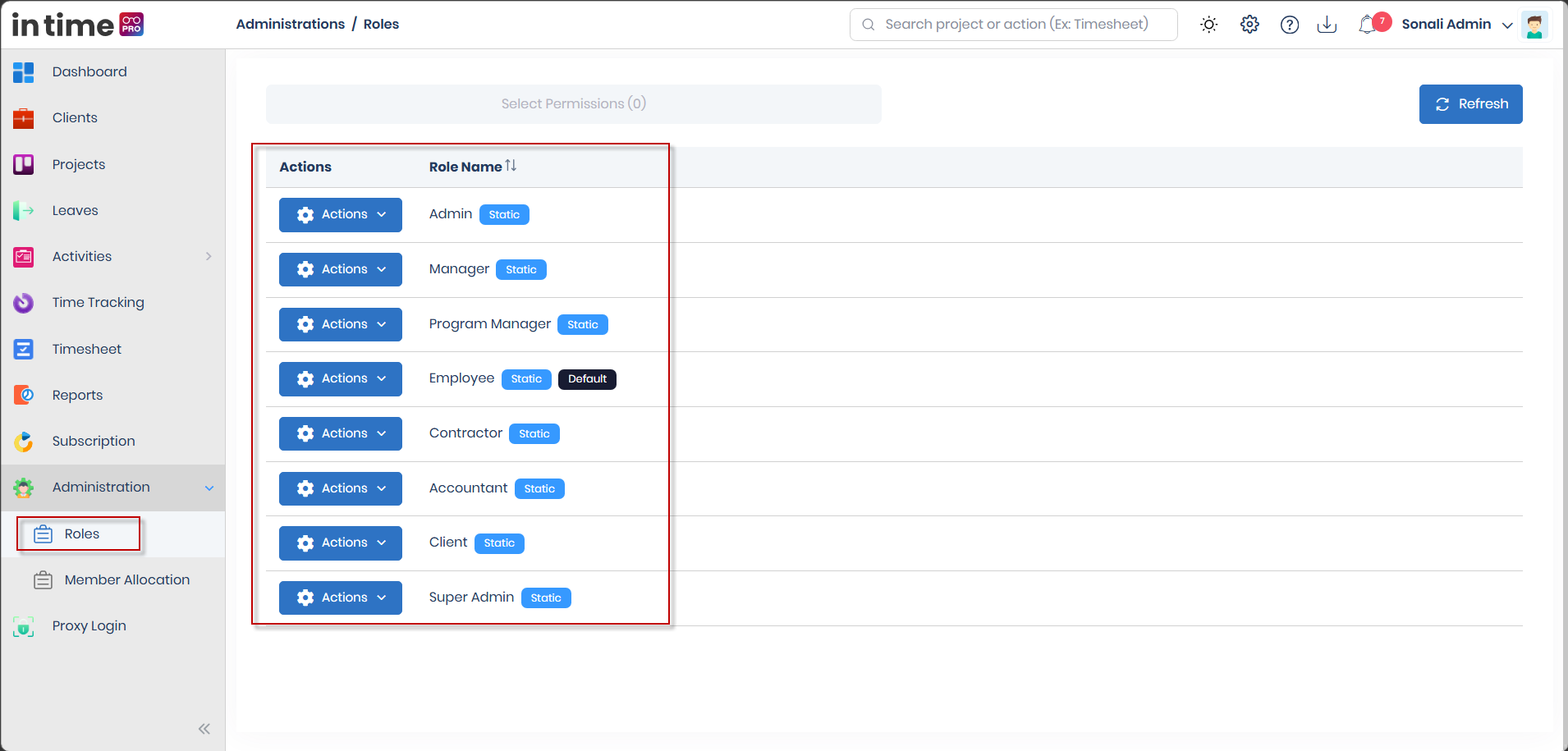The height and width of the screenshot is (751, 1568).
Task: Open Actions dropdown for Employee role
Action: click(340, 379)
